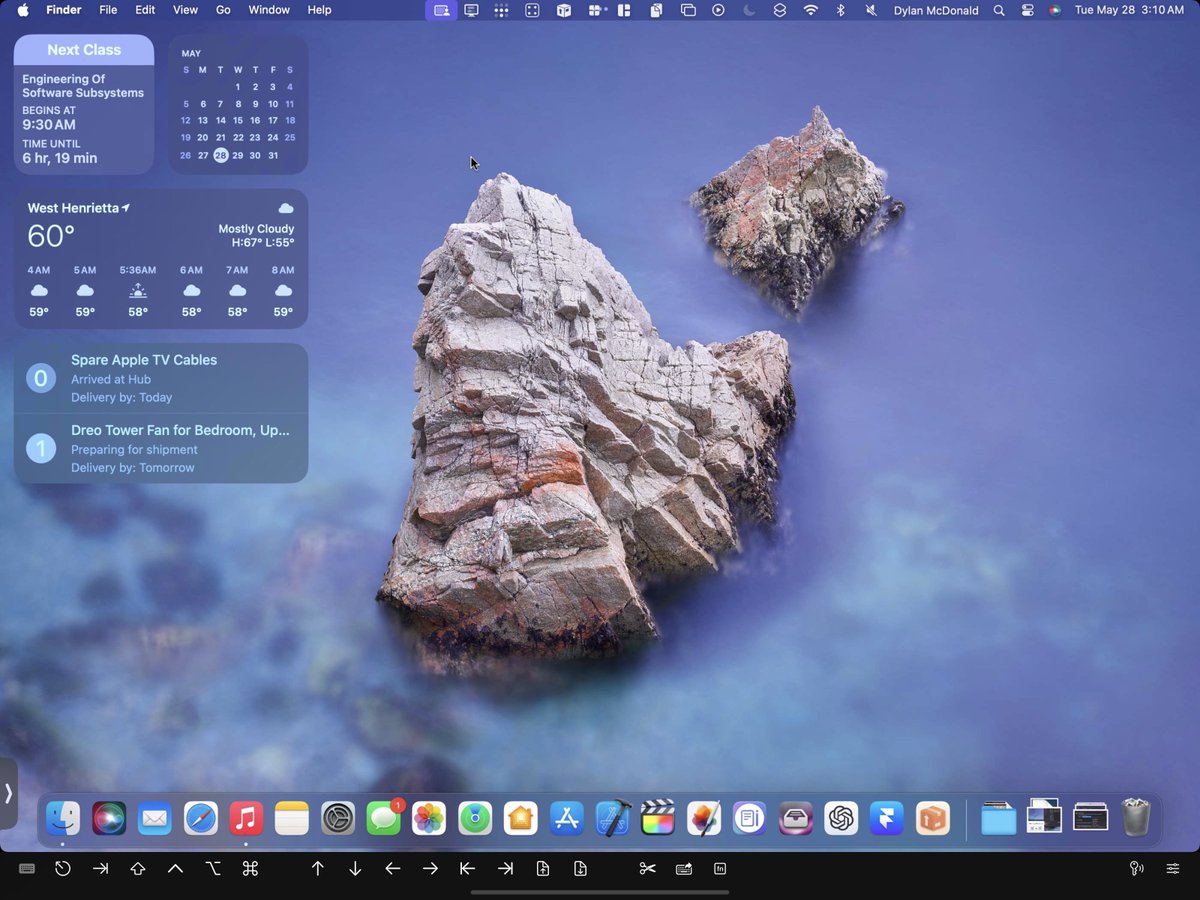Open Spare Apple TV Cables delivery
The height and width of the screenshot is (900, 1200).
click(161, 378)
